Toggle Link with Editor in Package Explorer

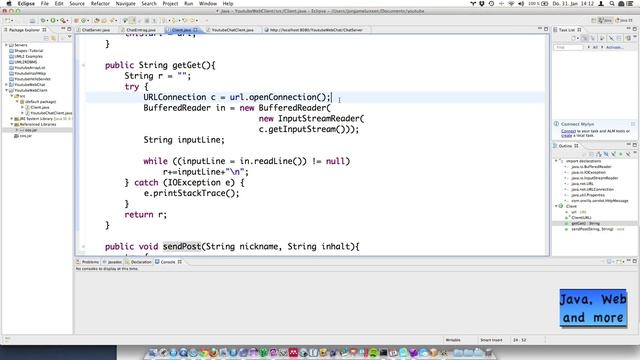pyautogui.click(x=53, y=38)
